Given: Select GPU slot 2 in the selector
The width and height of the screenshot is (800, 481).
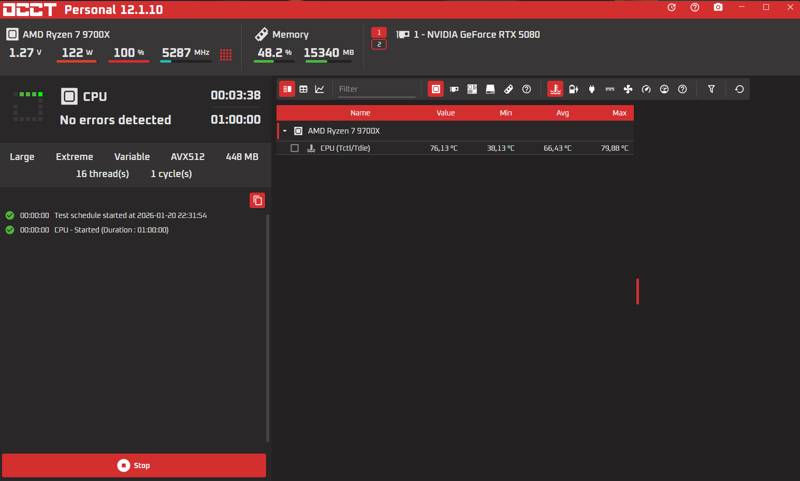Looking at the screenshot, I should pos(379,44).
